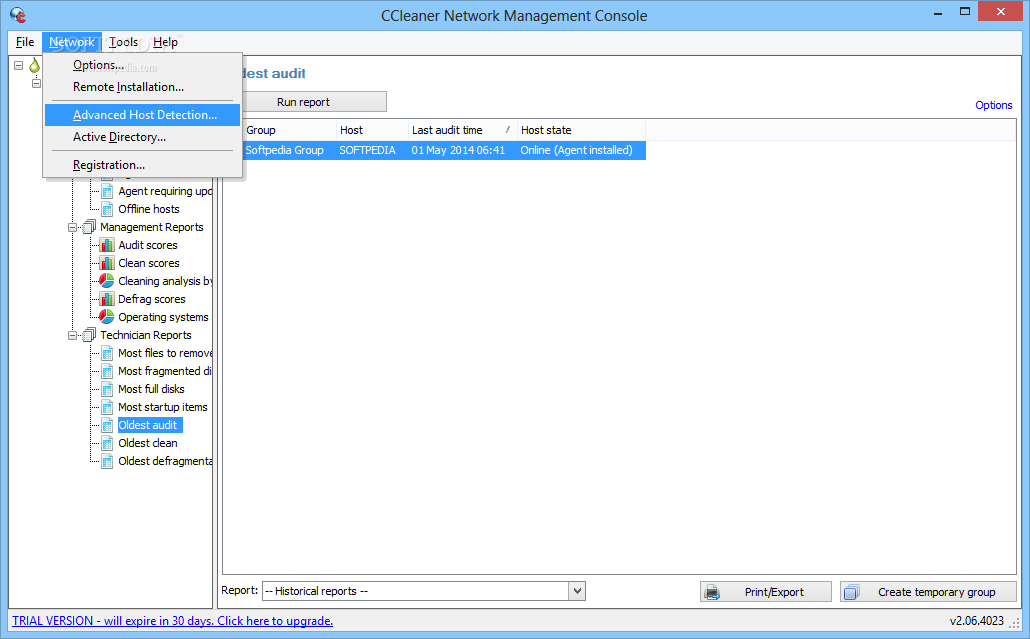Sort by the Group column header
The width and height of the screenshot is (1030, 639).
point(288,130)
